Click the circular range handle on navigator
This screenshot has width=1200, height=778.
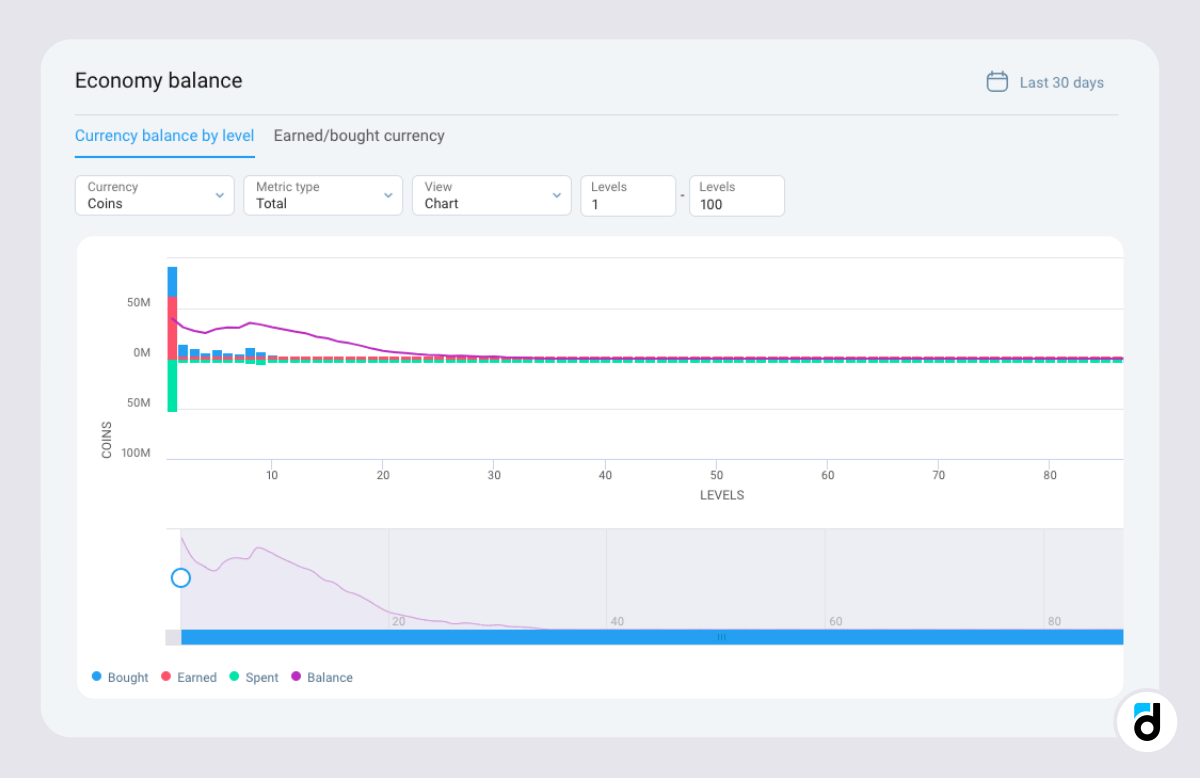pos(180,578)
